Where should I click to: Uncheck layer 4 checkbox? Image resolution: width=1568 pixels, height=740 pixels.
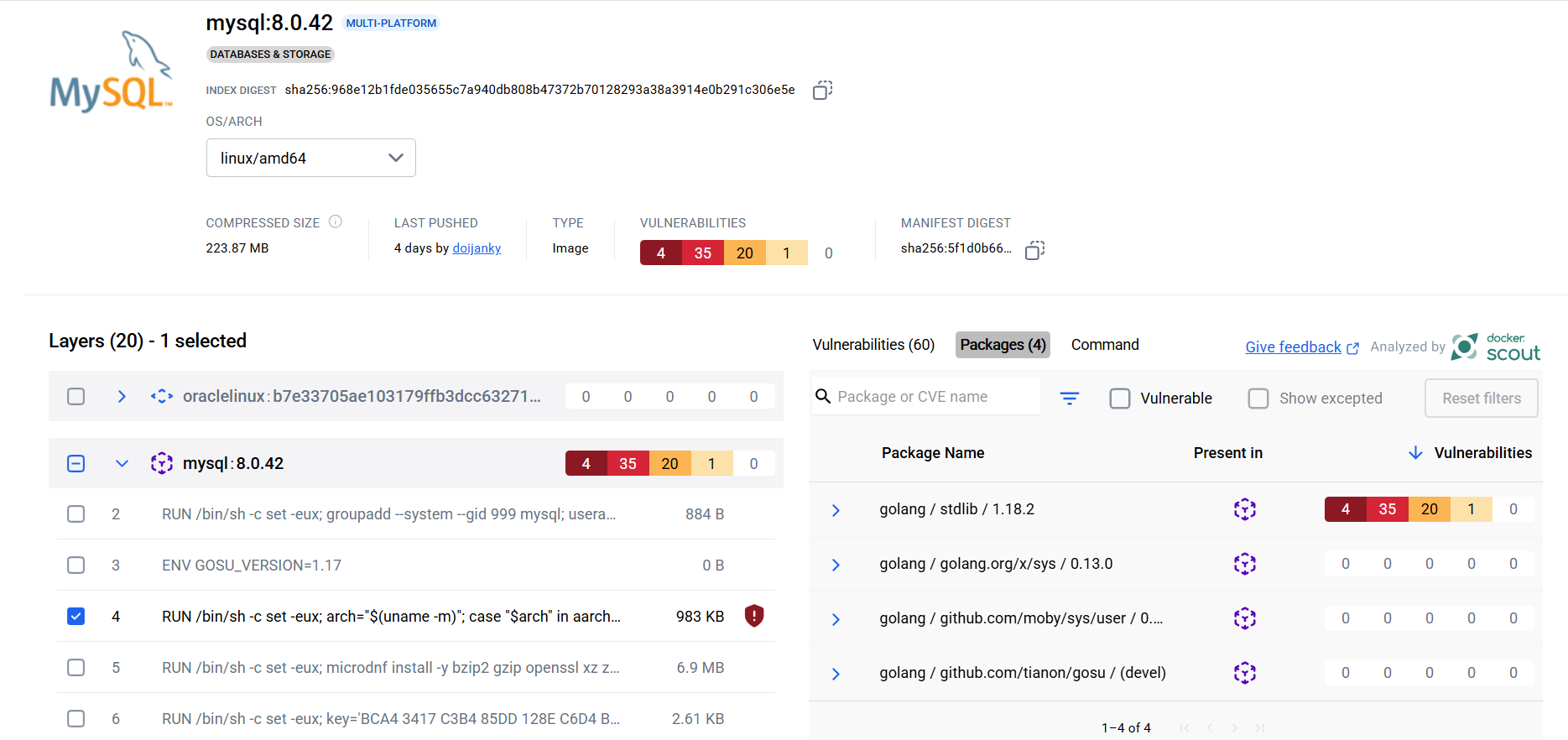coord(76,616)
